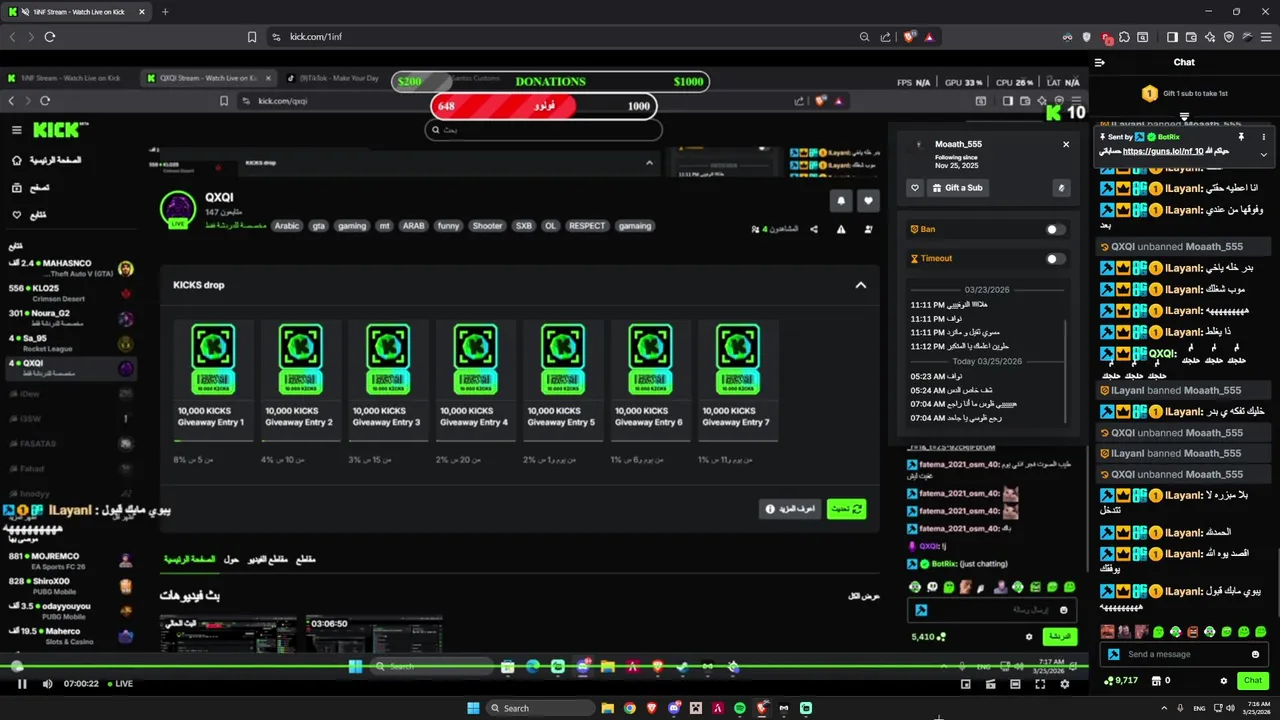This screenshot has height=720, width=1280.
Task: Open MAHASNCO channel in streamed sidebar
Action: (x=70, y=268)
